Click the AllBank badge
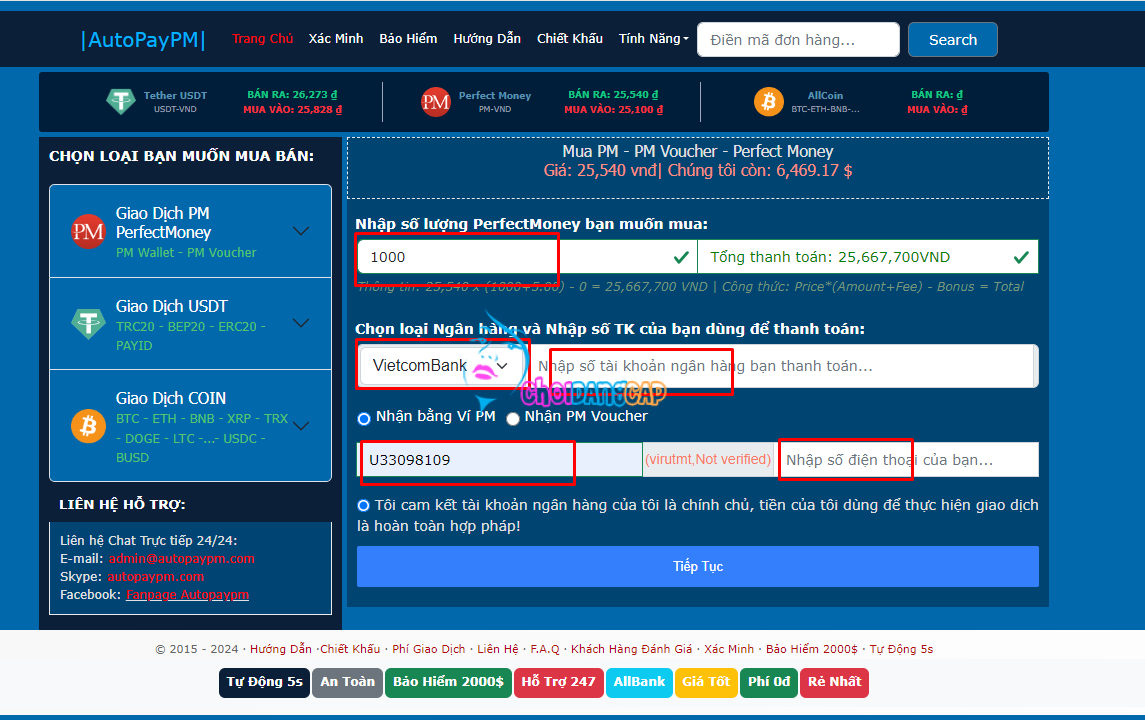This screenshot has height=720, width=1145. tap(639, 683)
